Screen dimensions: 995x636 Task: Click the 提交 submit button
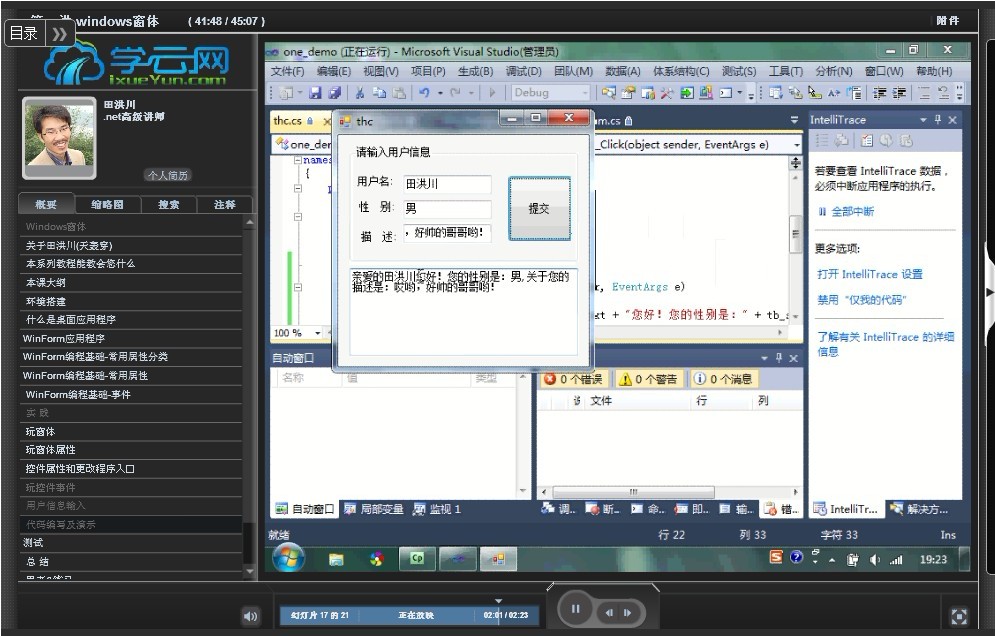pyautogui.click(x=539, y=209)
